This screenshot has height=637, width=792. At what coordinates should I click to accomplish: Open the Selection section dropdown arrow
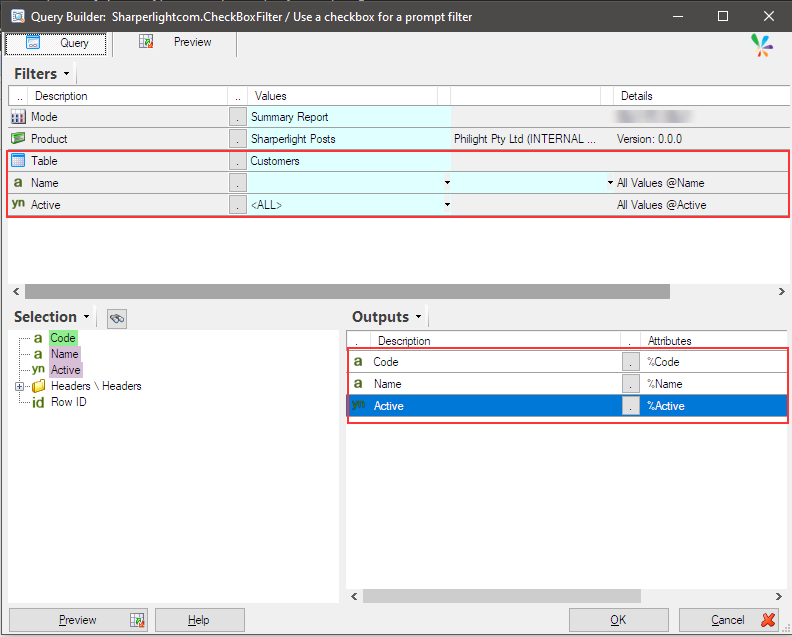(x=86, y=317)
